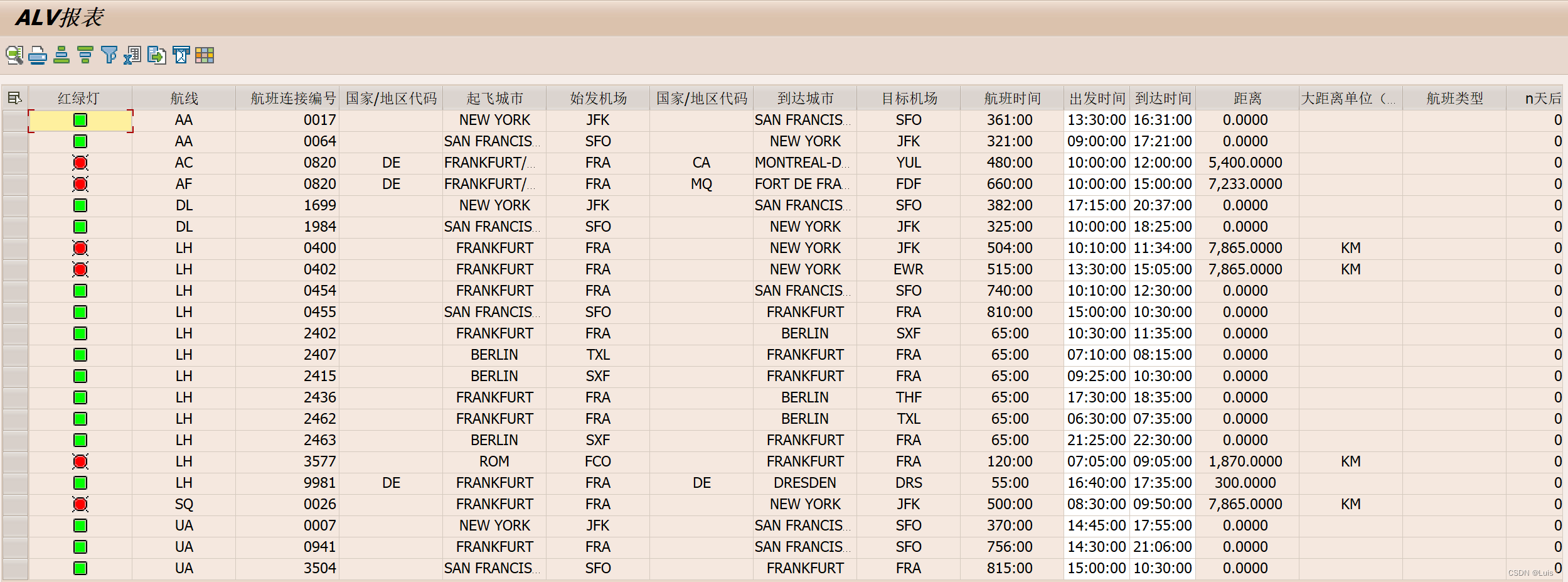
Task: Select the 起飞城市 column header
Action: (494, 99)
